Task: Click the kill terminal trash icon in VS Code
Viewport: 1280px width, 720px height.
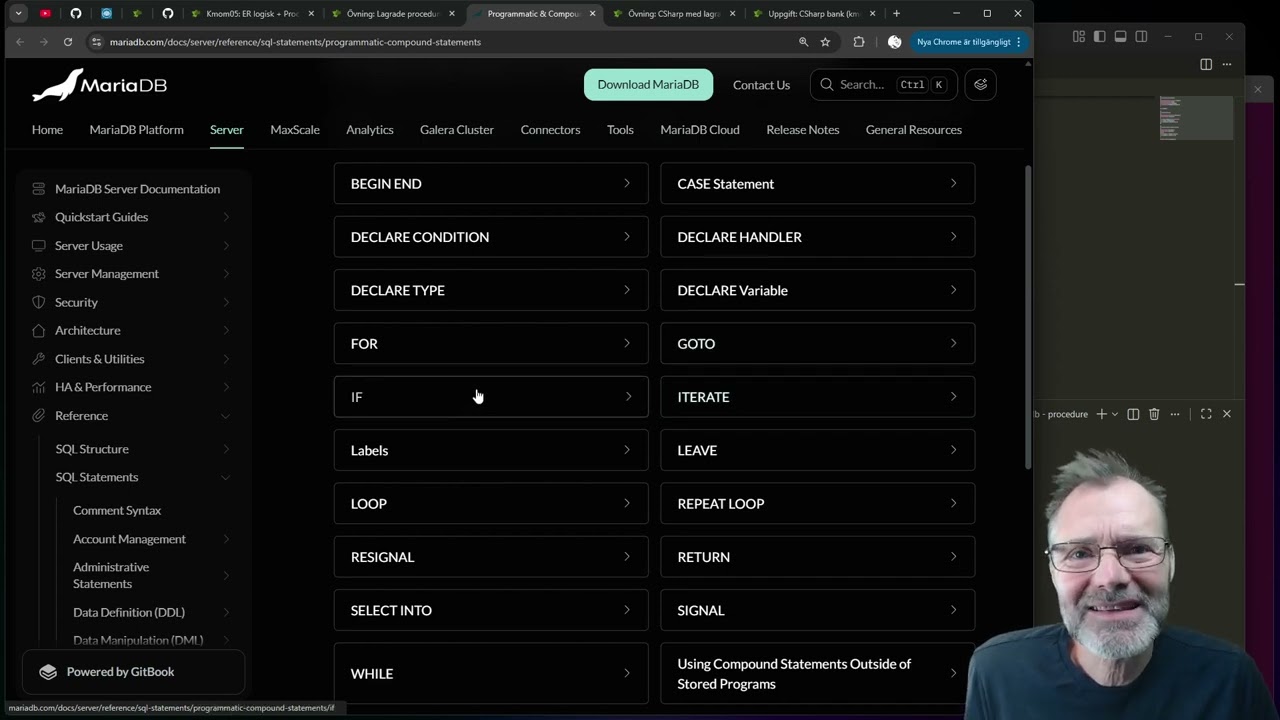Action: tap(1154, 414)
